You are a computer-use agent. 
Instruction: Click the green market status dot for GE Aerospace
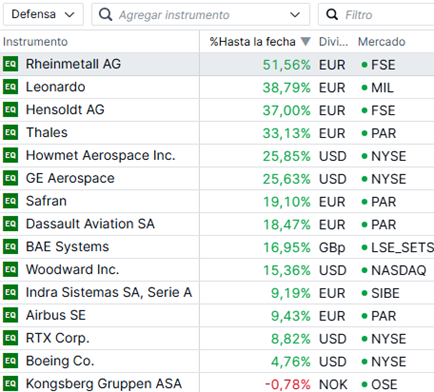click(x=364, y=179)
